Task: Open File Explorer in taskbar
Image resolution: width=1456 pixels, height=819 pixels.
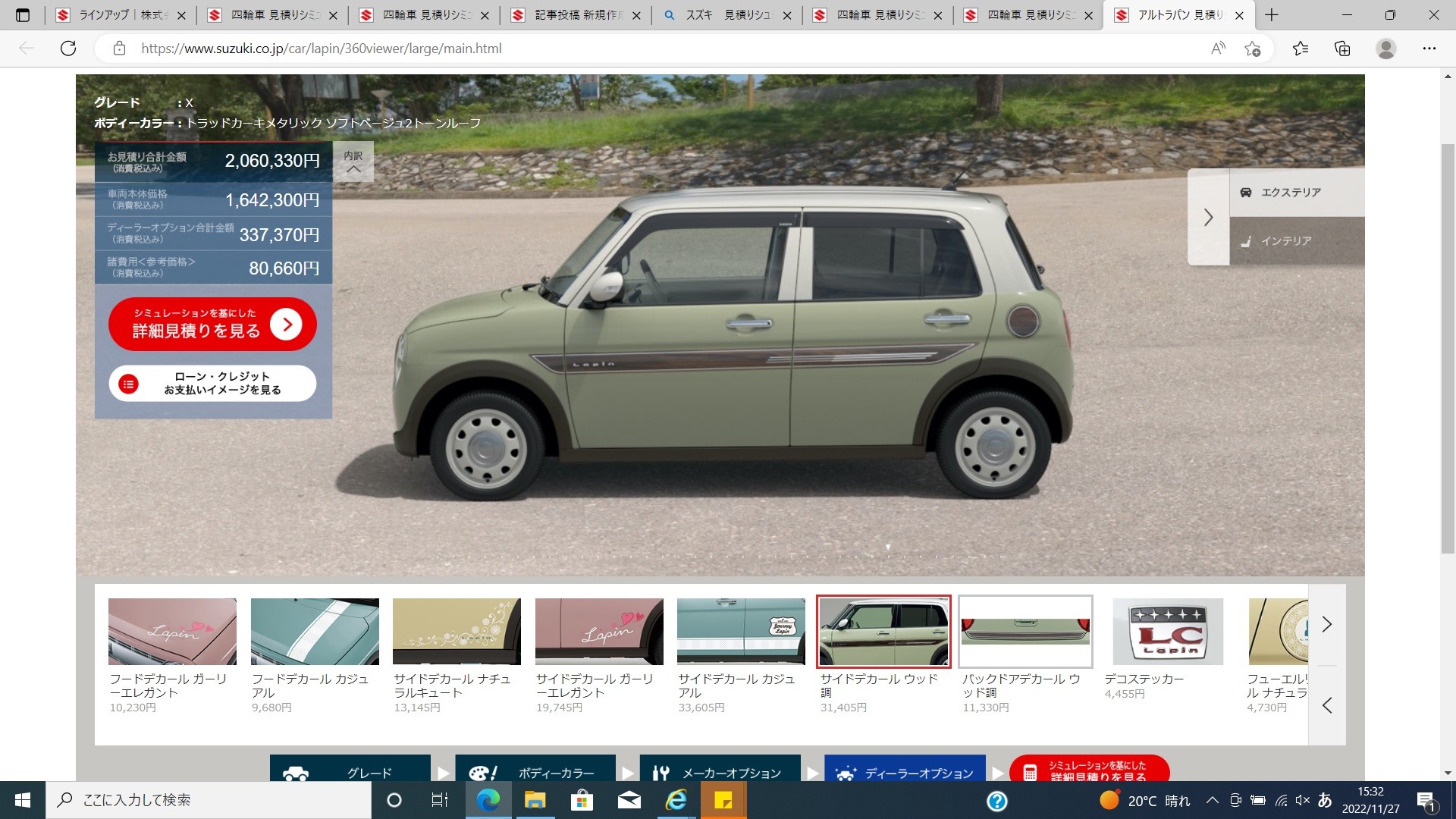Action: coord(535,800)
